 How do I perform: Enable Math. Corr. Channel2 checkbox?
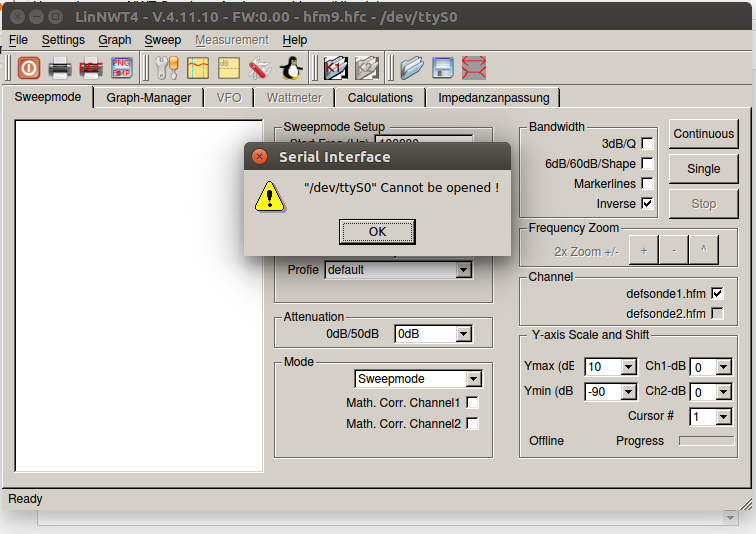[x=472, y=424]
